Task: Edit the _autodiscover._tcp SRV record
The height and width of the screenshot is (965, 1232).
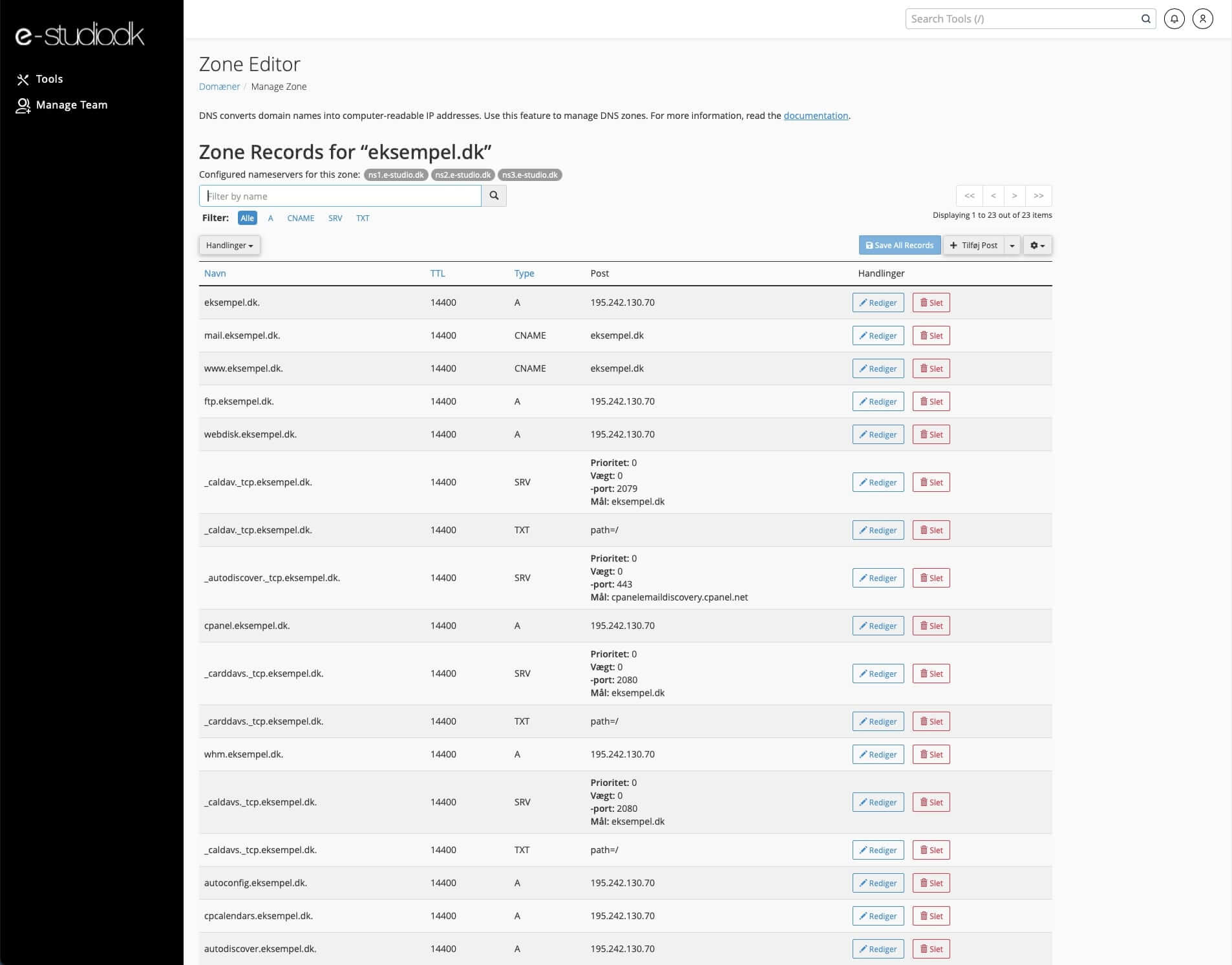Action: 878,578
